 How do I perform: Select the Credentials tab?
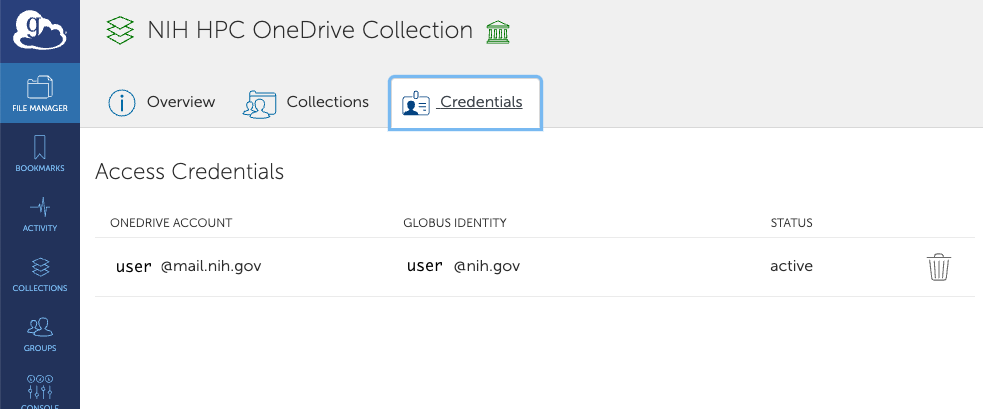[464, 102]
